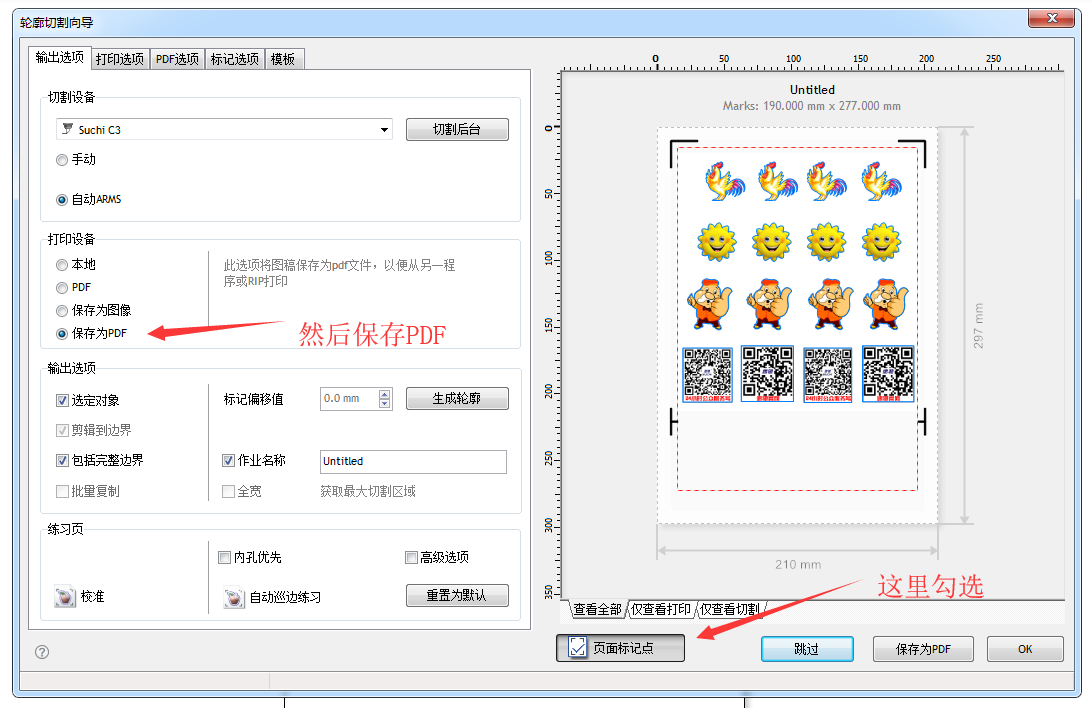Click the generate contour (生成轮廓) button
Viewport: 1092px width, 708px height.
[x=457, y=399]
